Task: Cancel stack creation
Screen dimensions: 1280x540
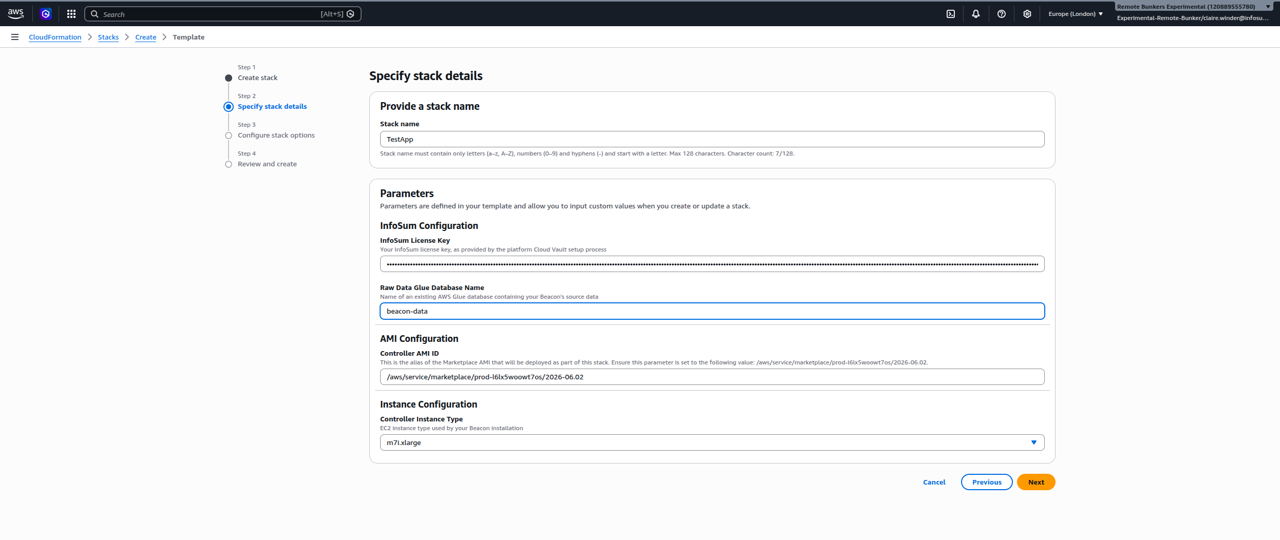Action: [934, 482]
